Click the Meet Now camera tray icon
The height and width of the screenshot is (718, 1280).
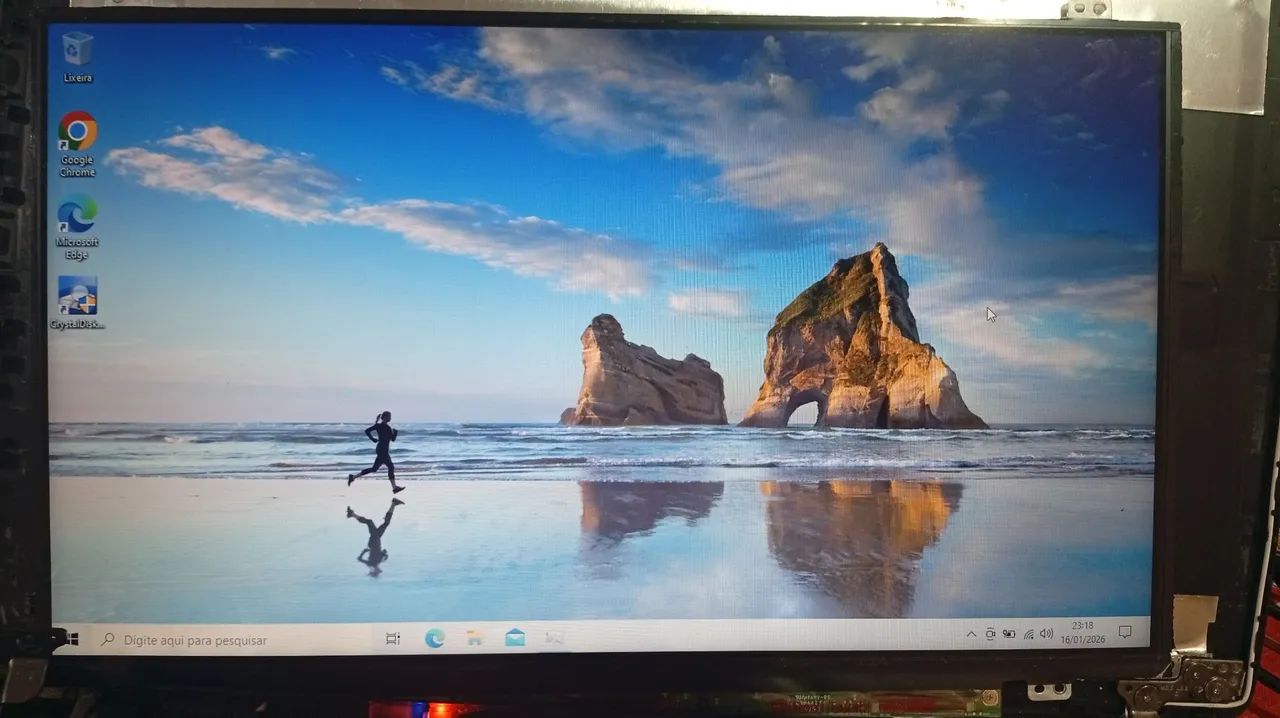pyautogui.click(x=990, y=634)
